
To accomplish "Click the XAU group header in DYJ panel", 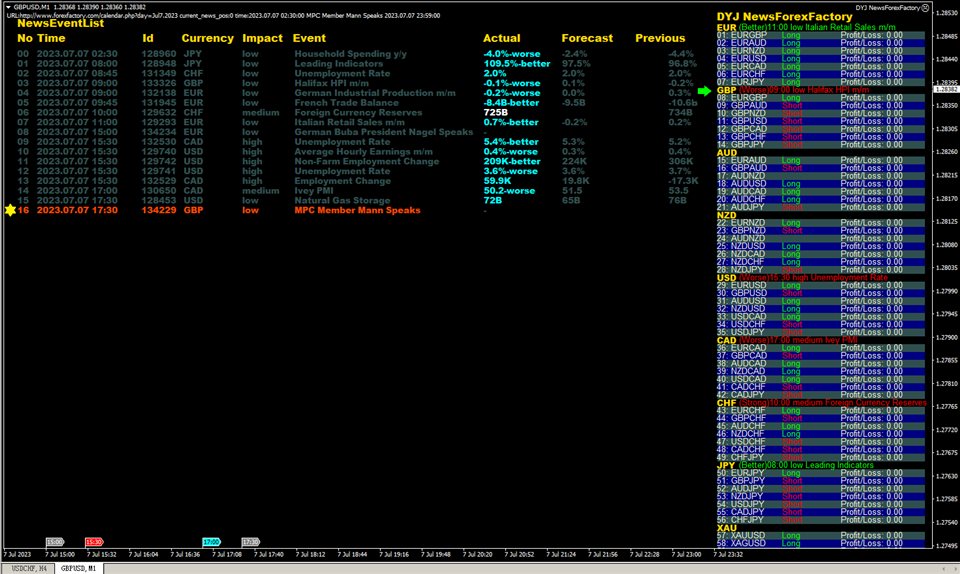I will tap(727, 528).
